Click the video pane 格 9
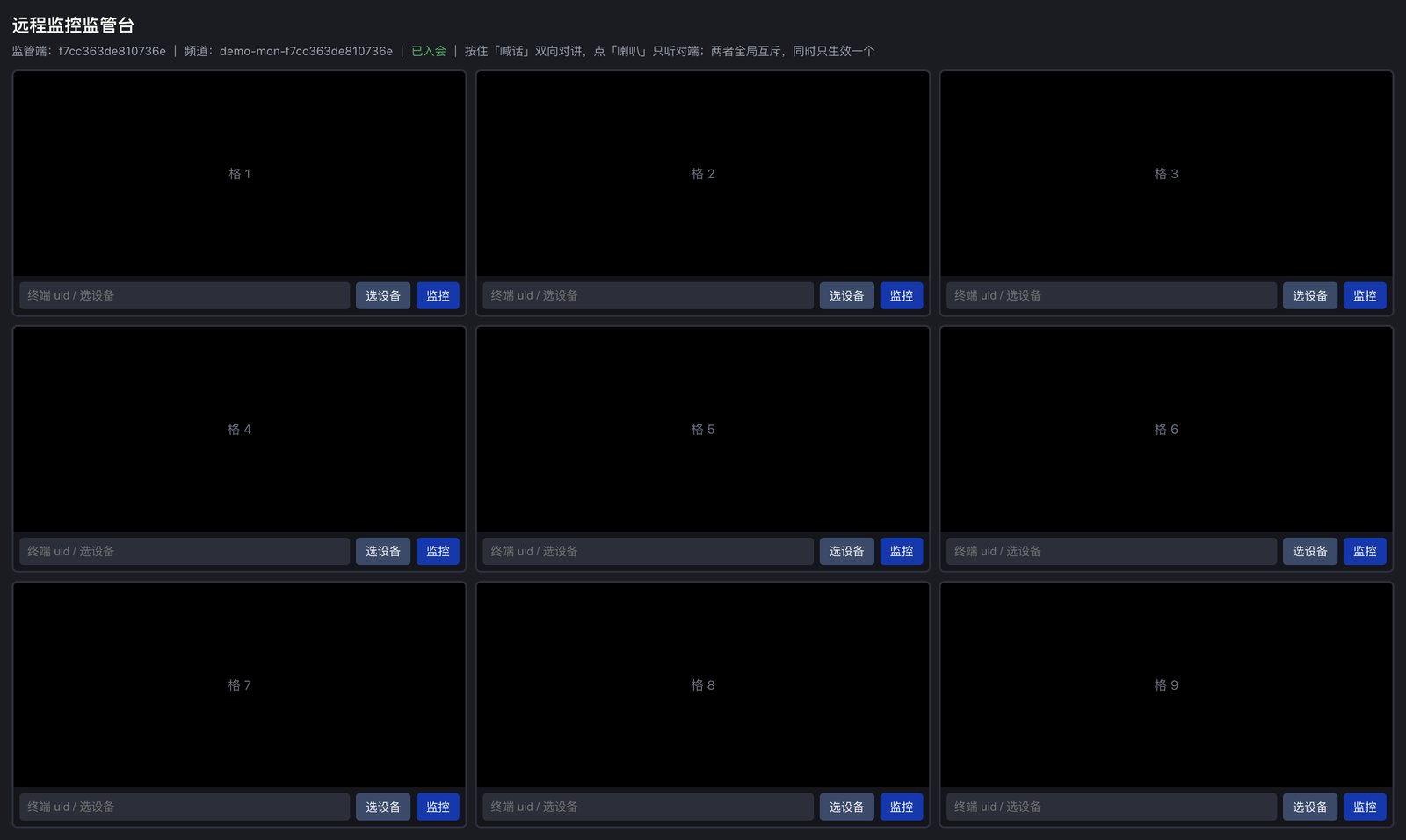1406x840 pixels. (1166, 685)
